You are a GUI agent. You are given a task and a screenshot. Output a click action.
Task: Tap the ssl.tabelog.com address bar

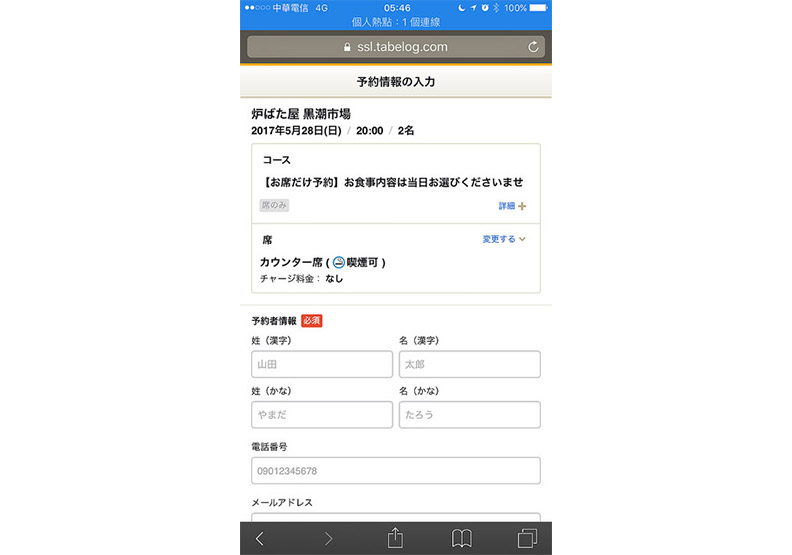coord(396,47)
